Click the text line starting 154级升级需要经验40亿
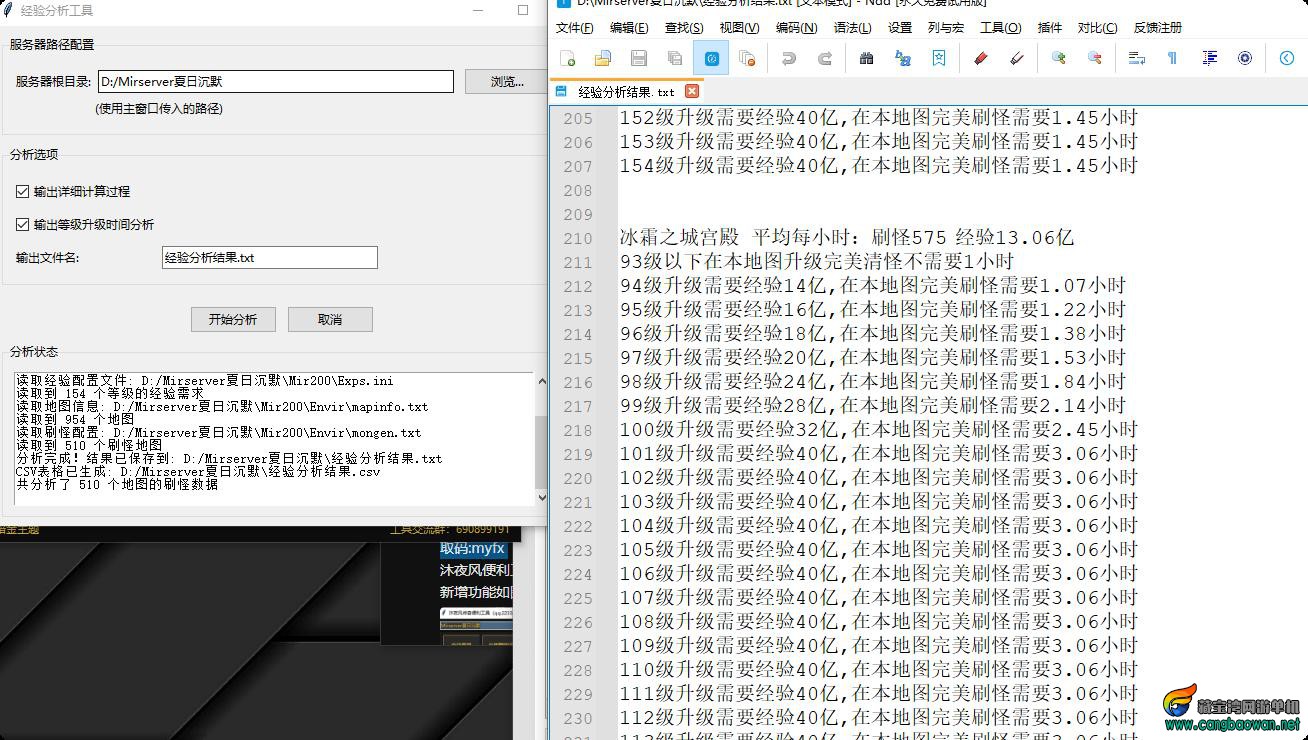This screenshot has height=740, width=1308. (x=878, y=166)
